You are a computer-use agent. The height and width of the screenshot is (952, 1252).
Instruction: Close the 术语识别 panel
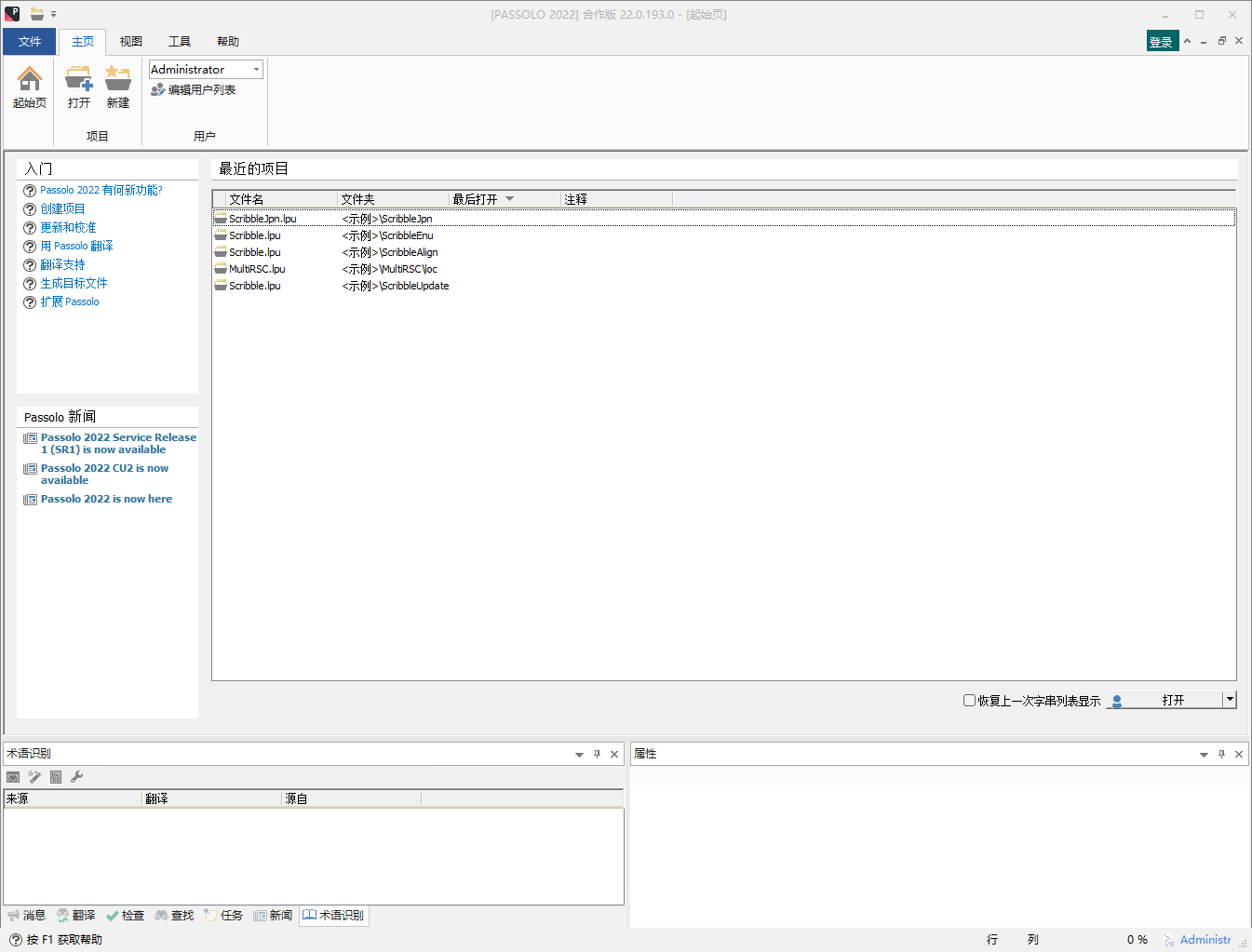614,755
